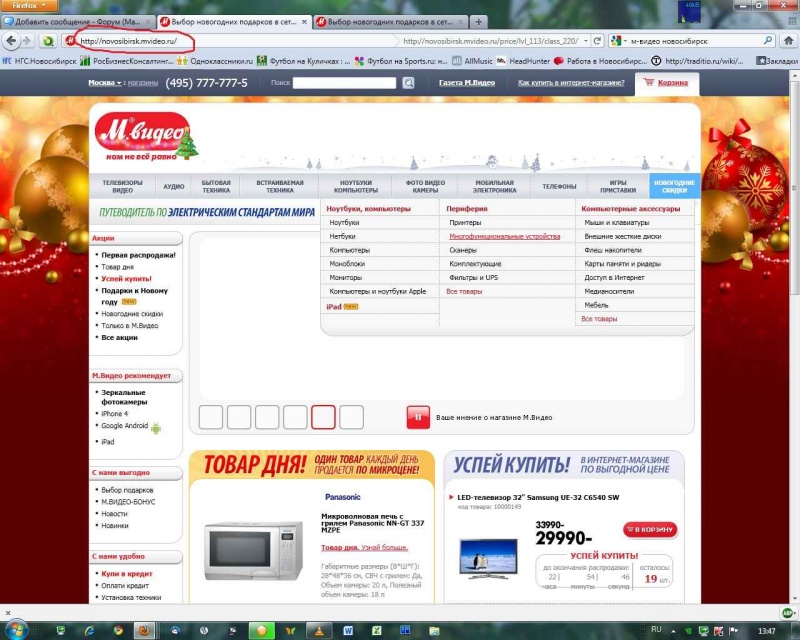Open a new browser tab
This screenshot has width=800, height=640.
(x=479, y=21)
